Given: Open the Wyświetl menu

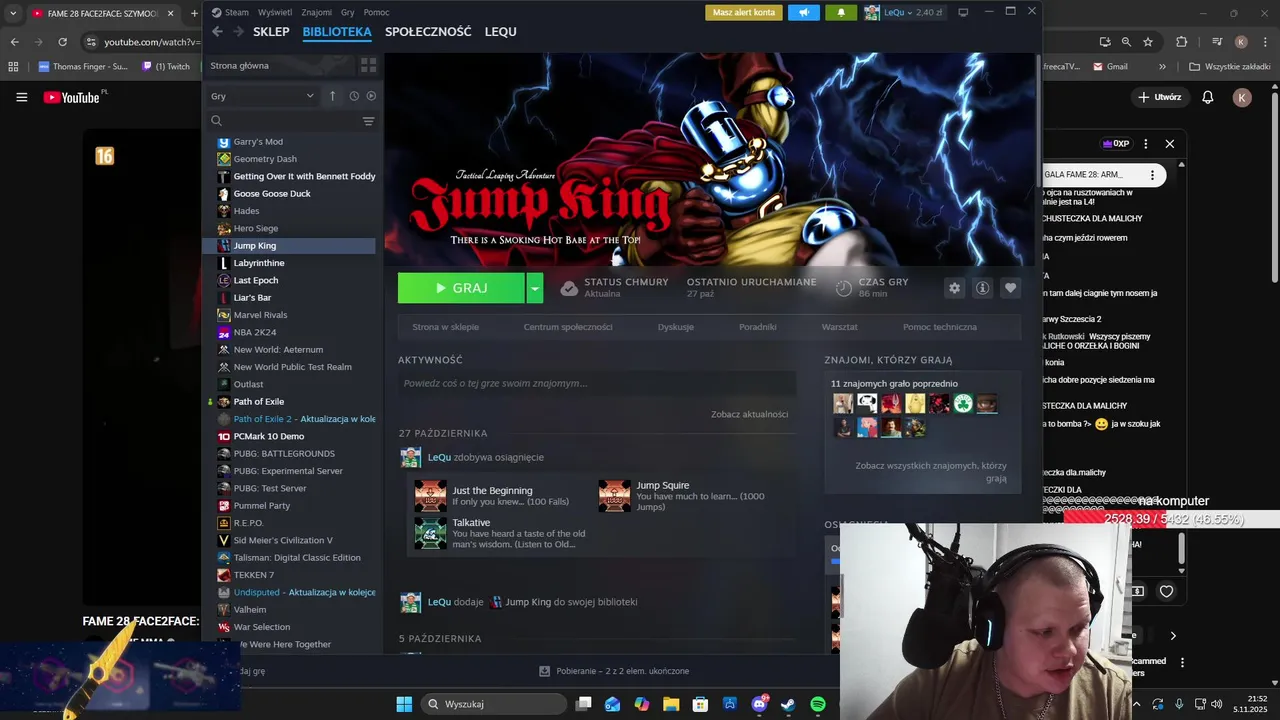Looking at the screenshot, I should 275,12.
